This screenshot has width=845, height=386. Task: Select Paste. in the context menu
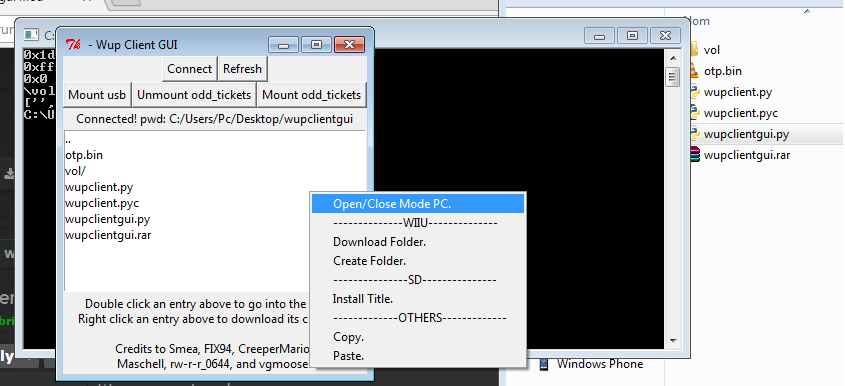coord(348,356)
